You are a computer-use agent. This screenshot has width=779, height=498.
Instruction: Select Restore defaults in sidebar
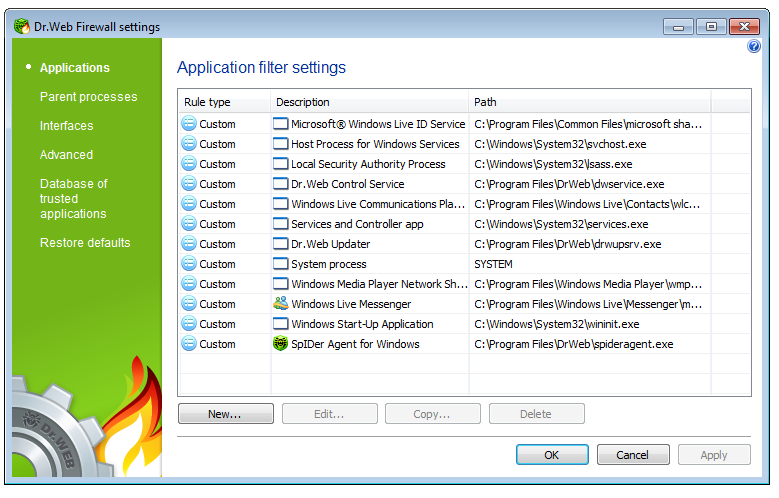coord(85,243)
